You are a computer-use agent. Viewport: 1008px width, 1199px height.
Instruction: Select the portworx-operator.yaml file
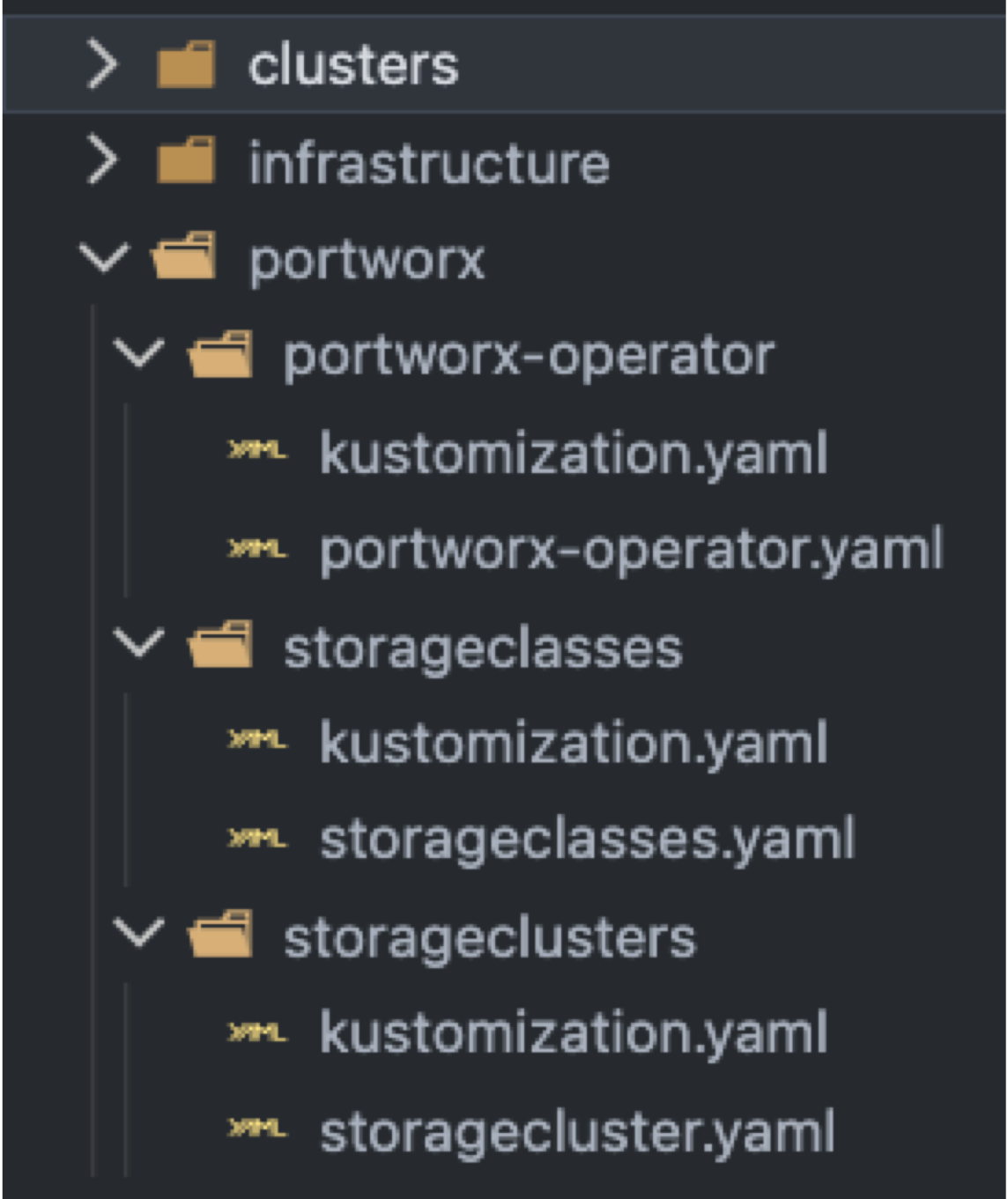point(630,551)
